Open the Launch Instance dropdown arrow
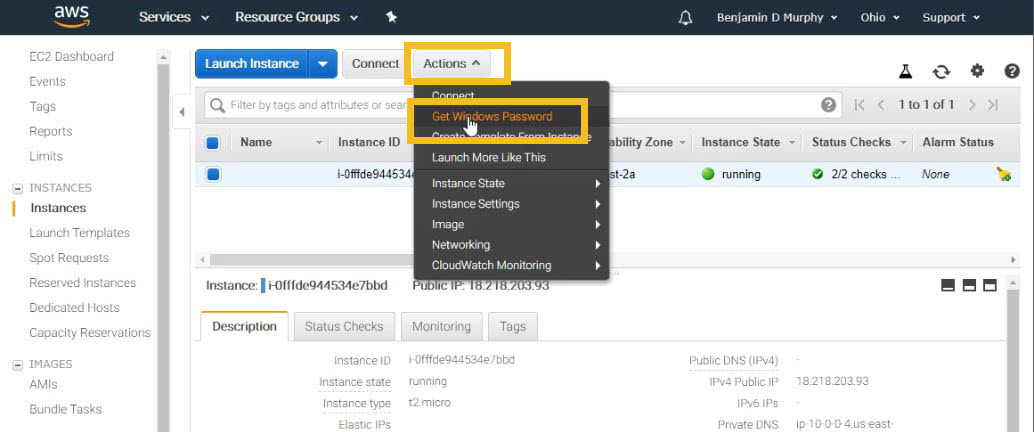The image size is (1034, 432). coord(322,64)
